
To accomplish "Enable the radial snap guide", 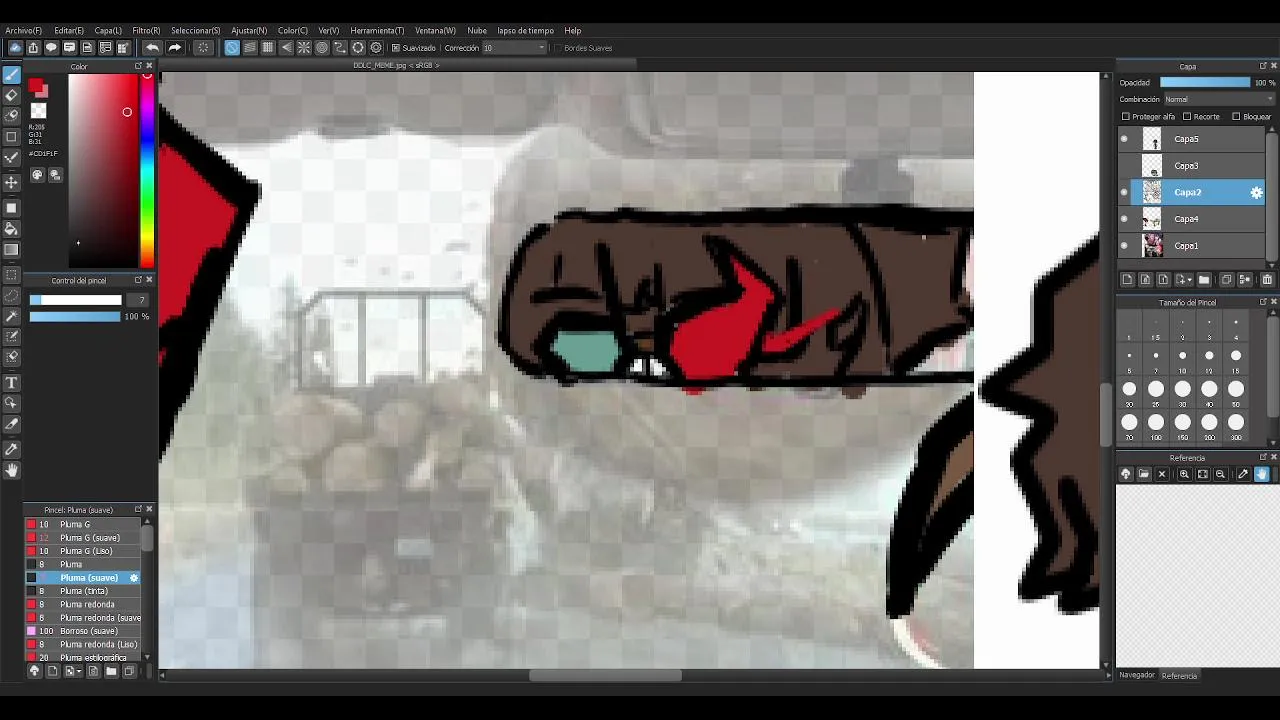I will point(304,48).
